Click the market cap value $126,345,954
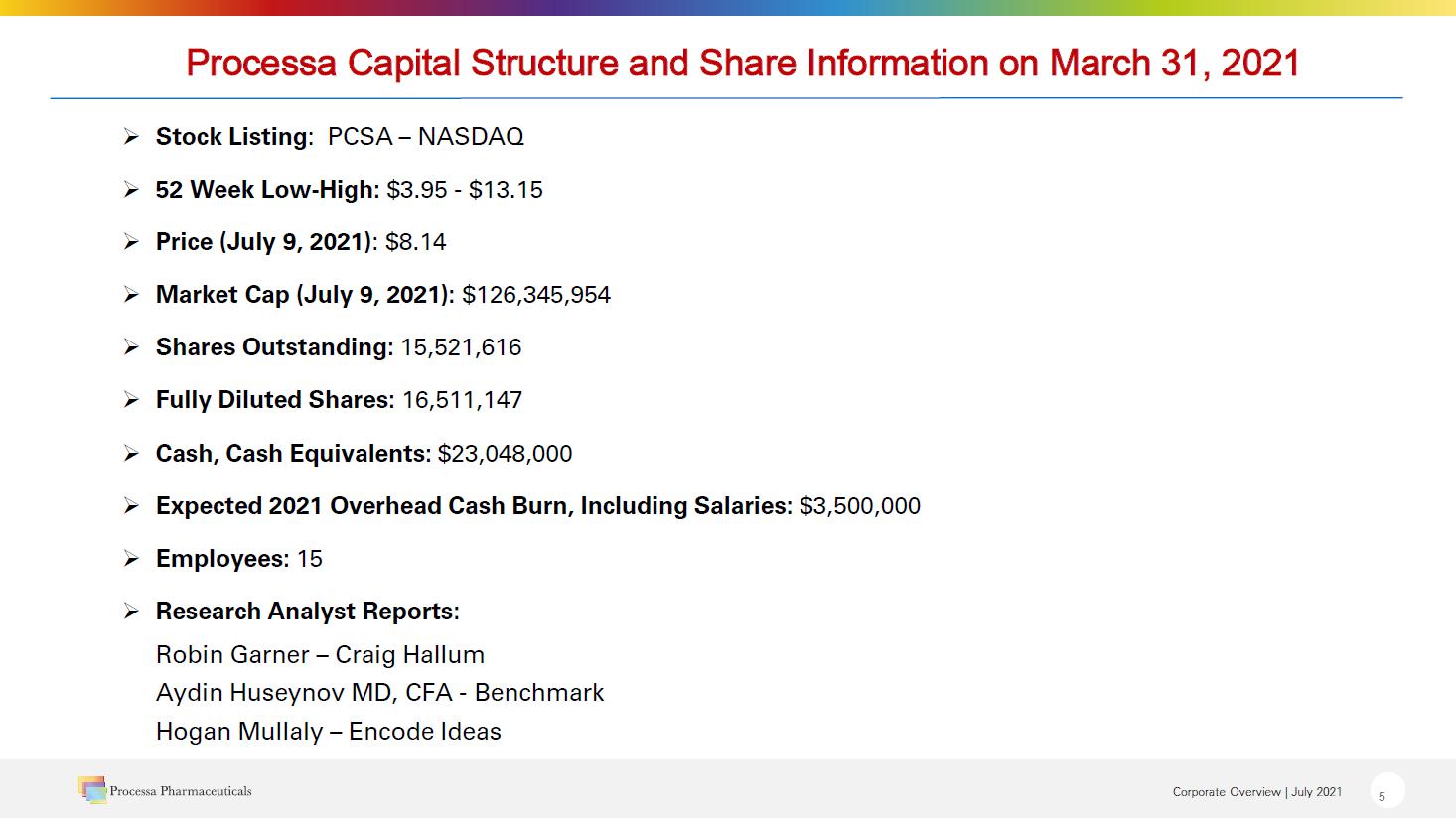The image size is (1456, 818). coord(536,295)
